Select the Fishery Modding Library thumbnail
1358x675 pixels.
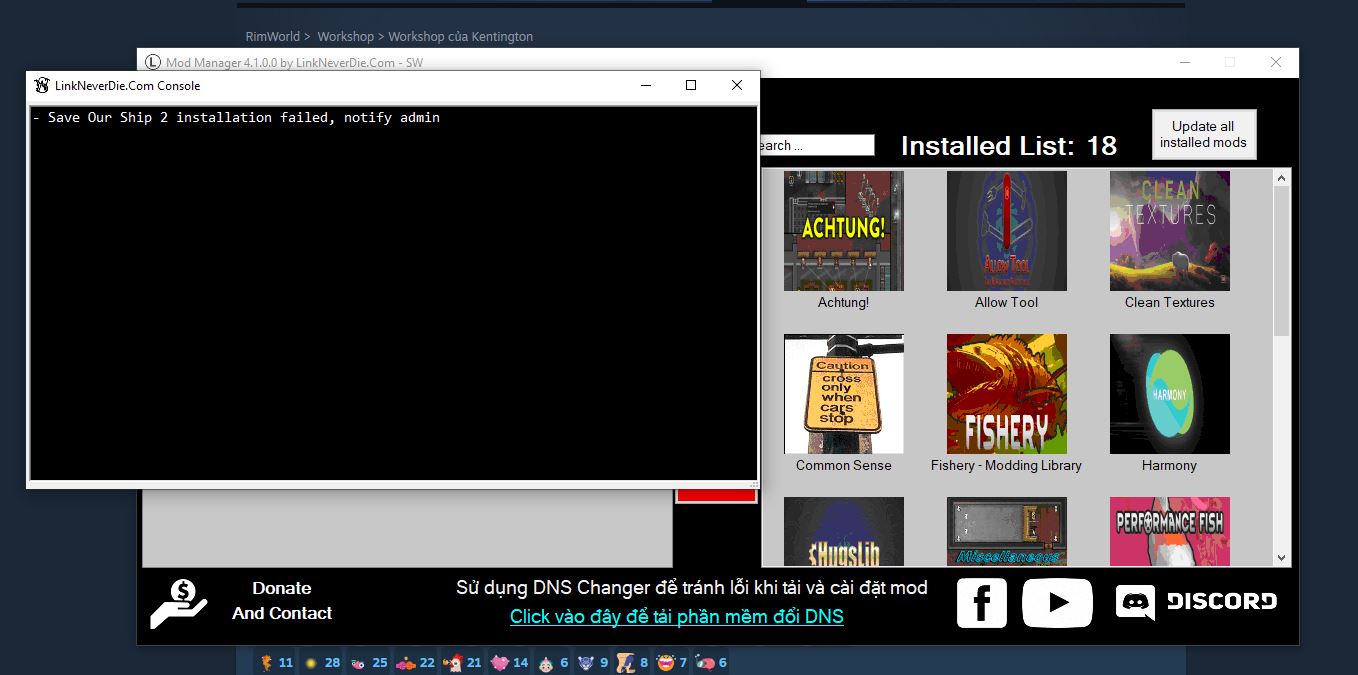[x=1006, y=394]
